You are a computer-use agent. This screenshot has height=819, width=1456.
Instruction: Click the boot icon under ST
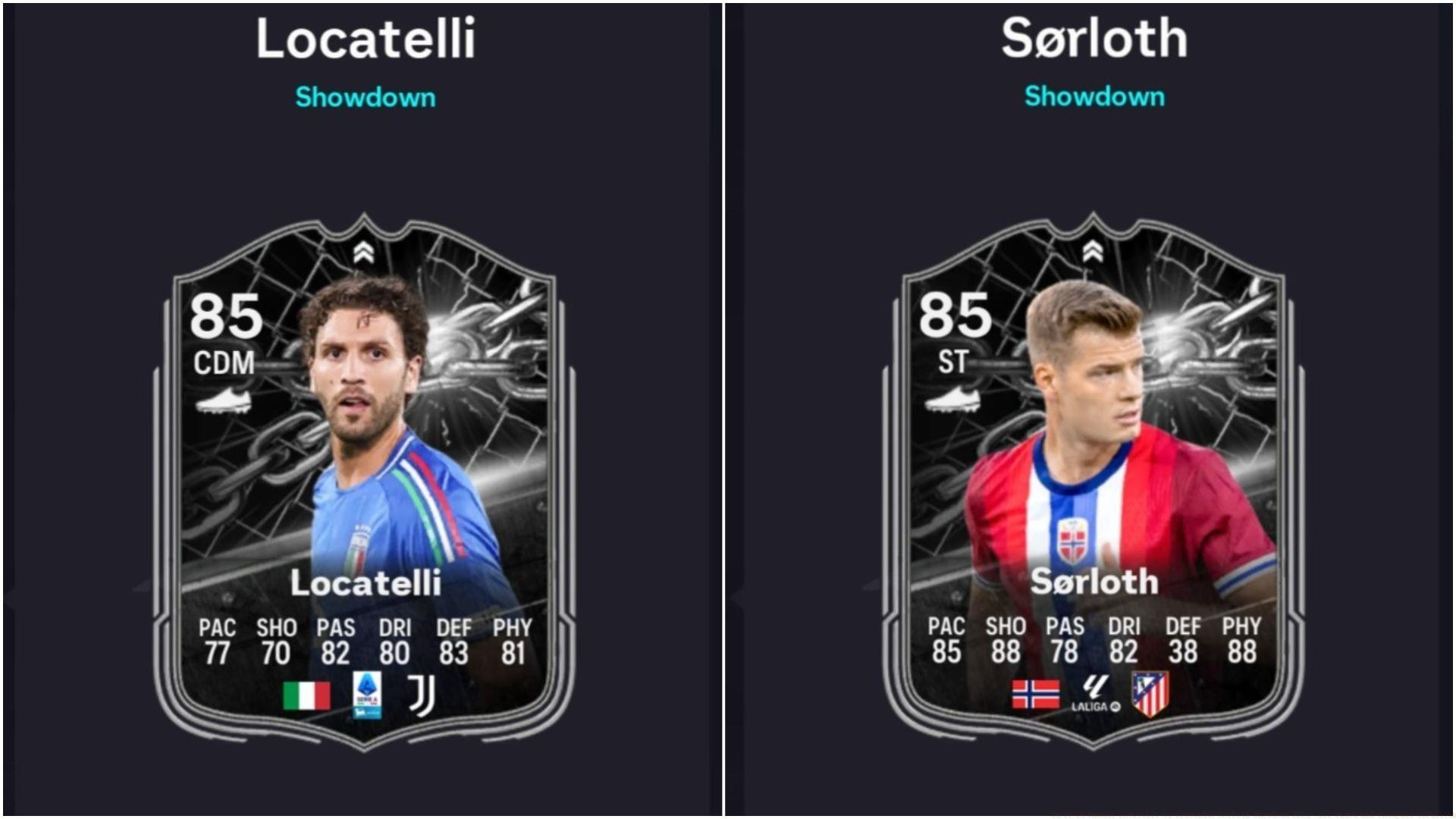tap(952, 399)
